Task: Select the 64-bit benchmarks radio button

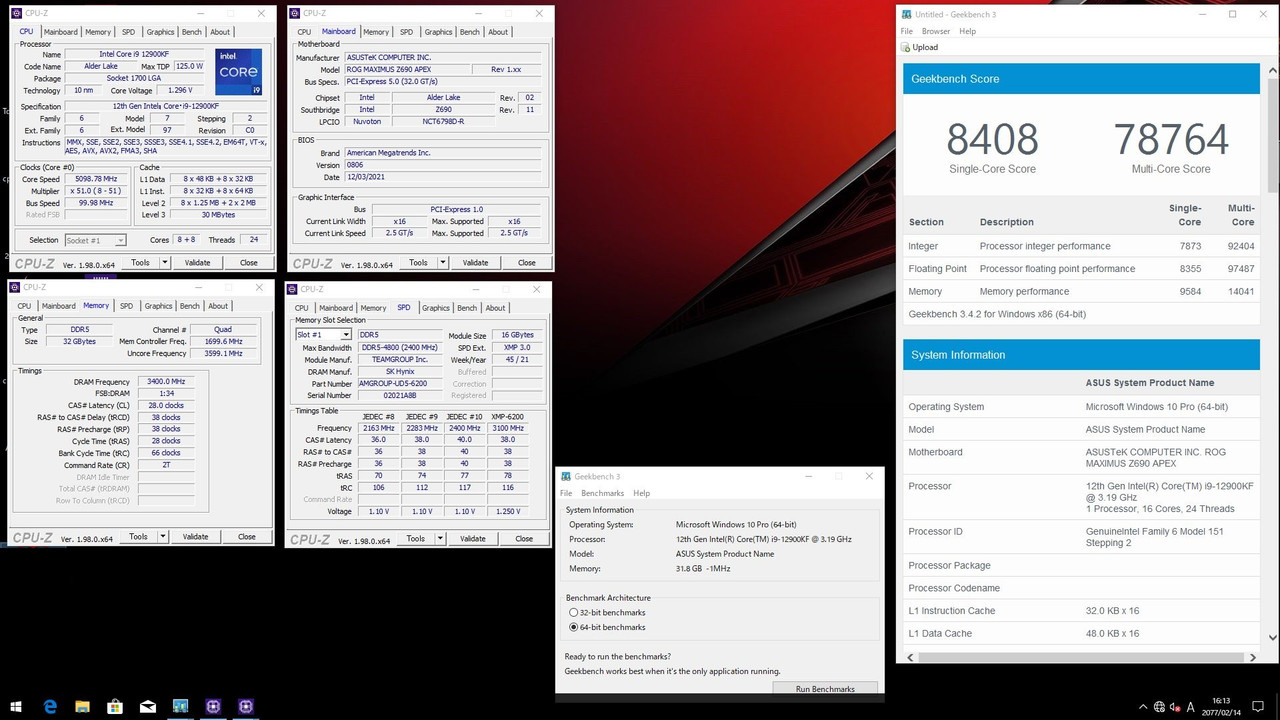Action: click(x=573, y=627)
